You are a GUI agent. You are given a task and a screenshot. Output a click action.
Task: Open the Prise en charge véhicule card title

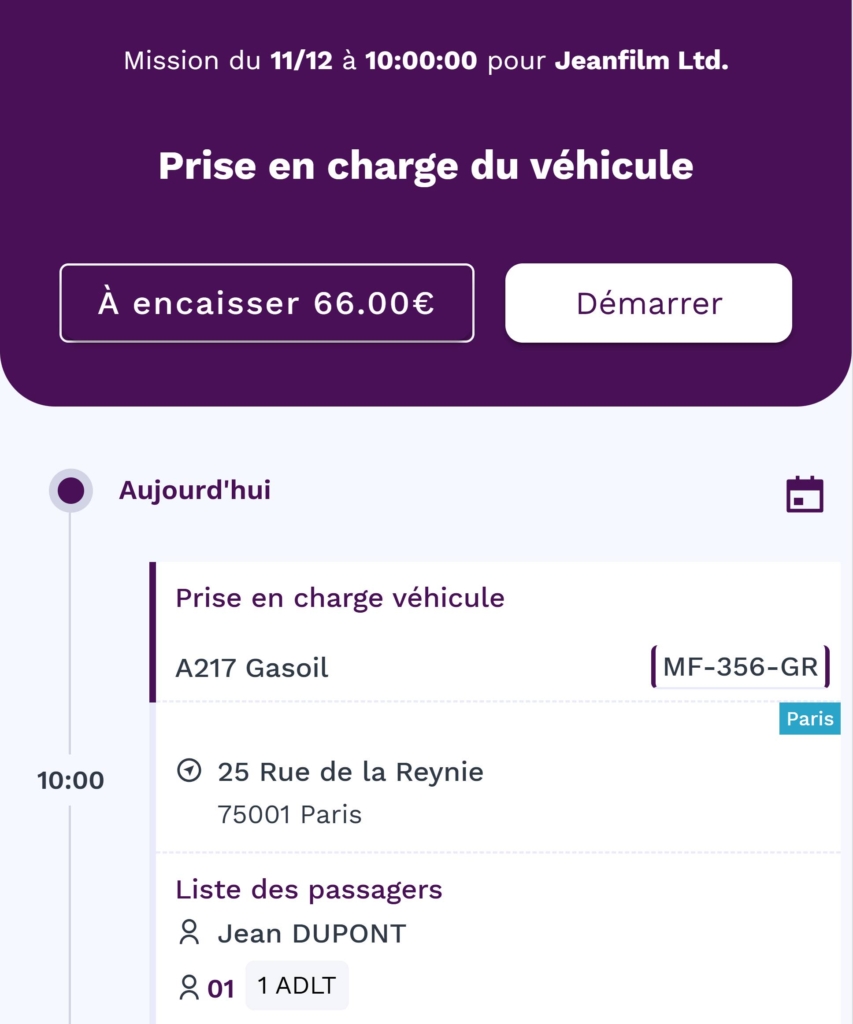click(340, 598)
